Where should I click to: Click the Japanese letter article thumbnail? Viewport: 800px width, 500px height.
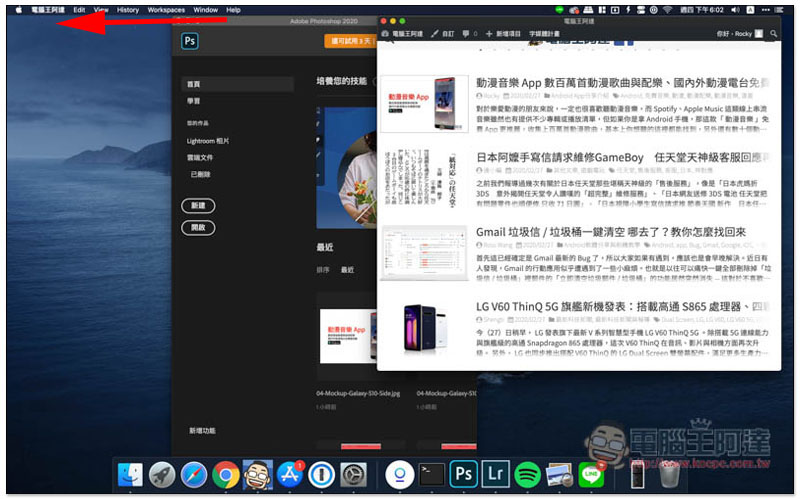tap(424, 178)
